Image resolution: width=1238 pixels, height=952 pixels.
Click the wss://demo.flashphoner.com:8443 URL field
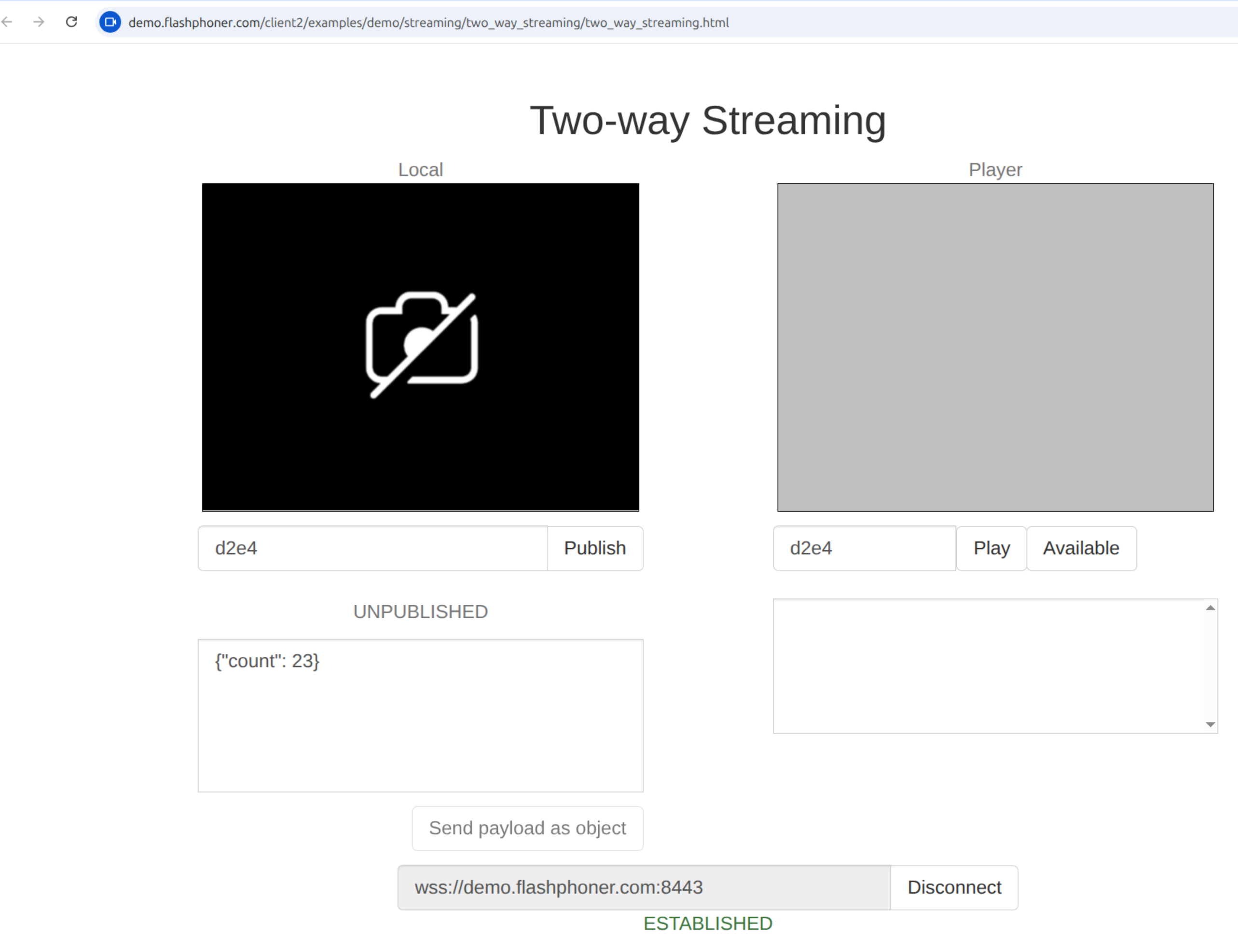tap(645, 887)
